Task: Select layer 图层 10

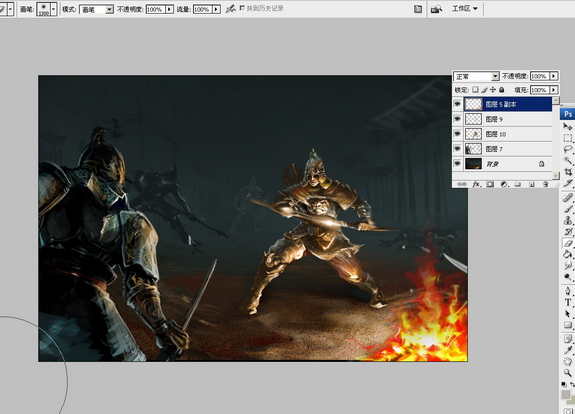Action: (x=508, y=134)
